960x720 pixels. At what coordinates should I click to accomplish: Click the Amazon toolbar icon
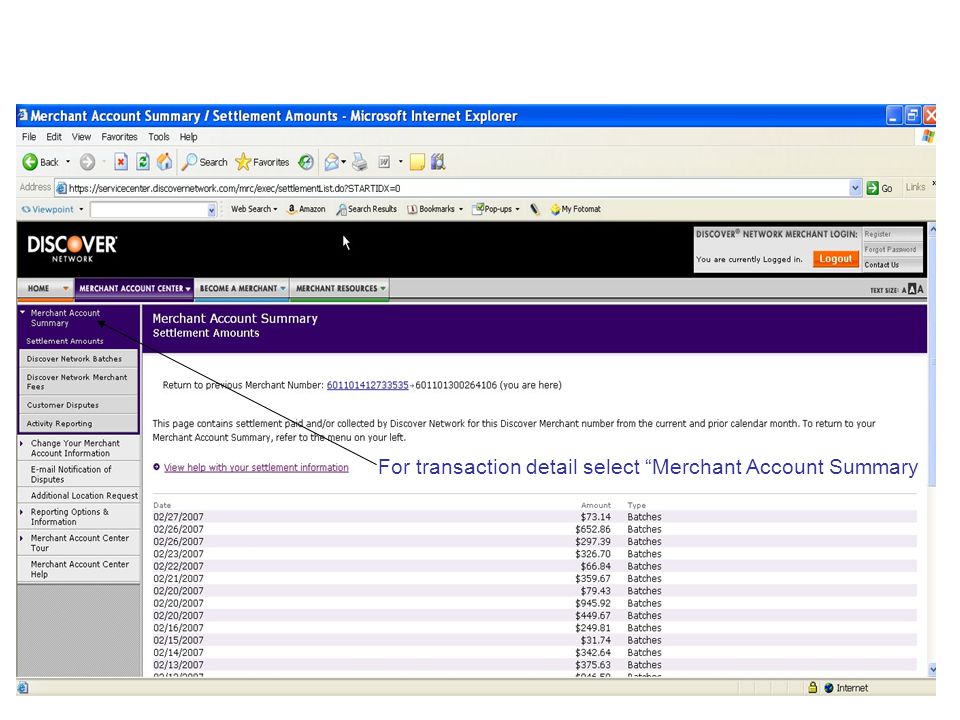coord(307,209)
